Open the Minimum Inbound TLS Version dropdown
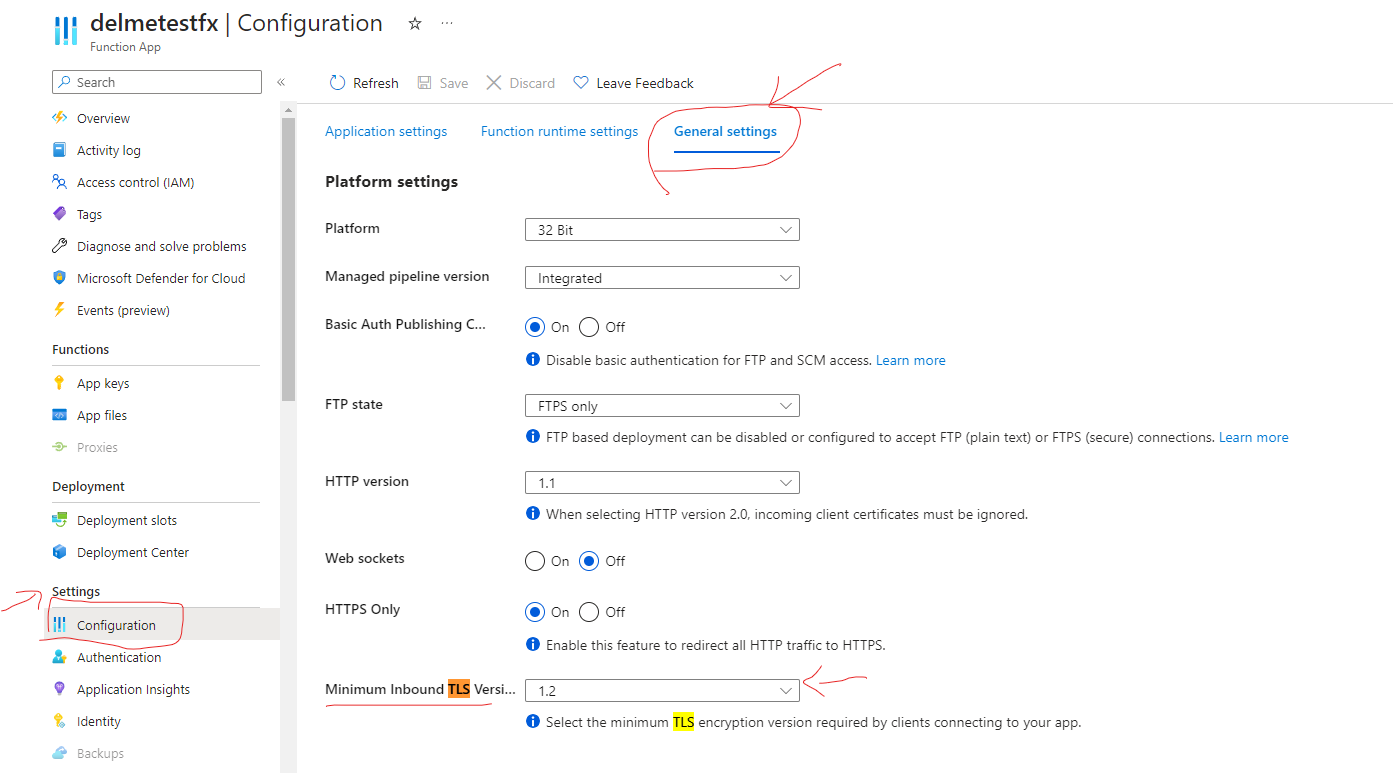1393x773 pixels. tap(661, 690)
